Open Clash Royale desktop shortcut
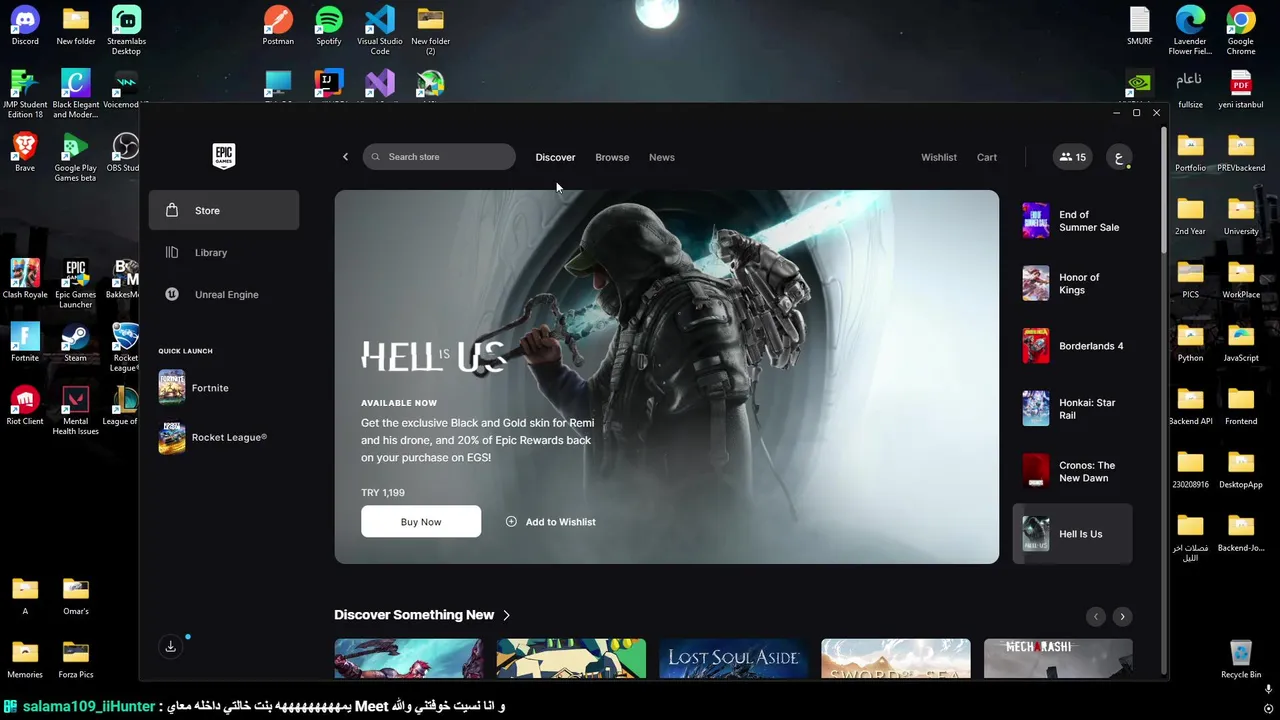The image size is (1280, 720). (x=25, y=279)
